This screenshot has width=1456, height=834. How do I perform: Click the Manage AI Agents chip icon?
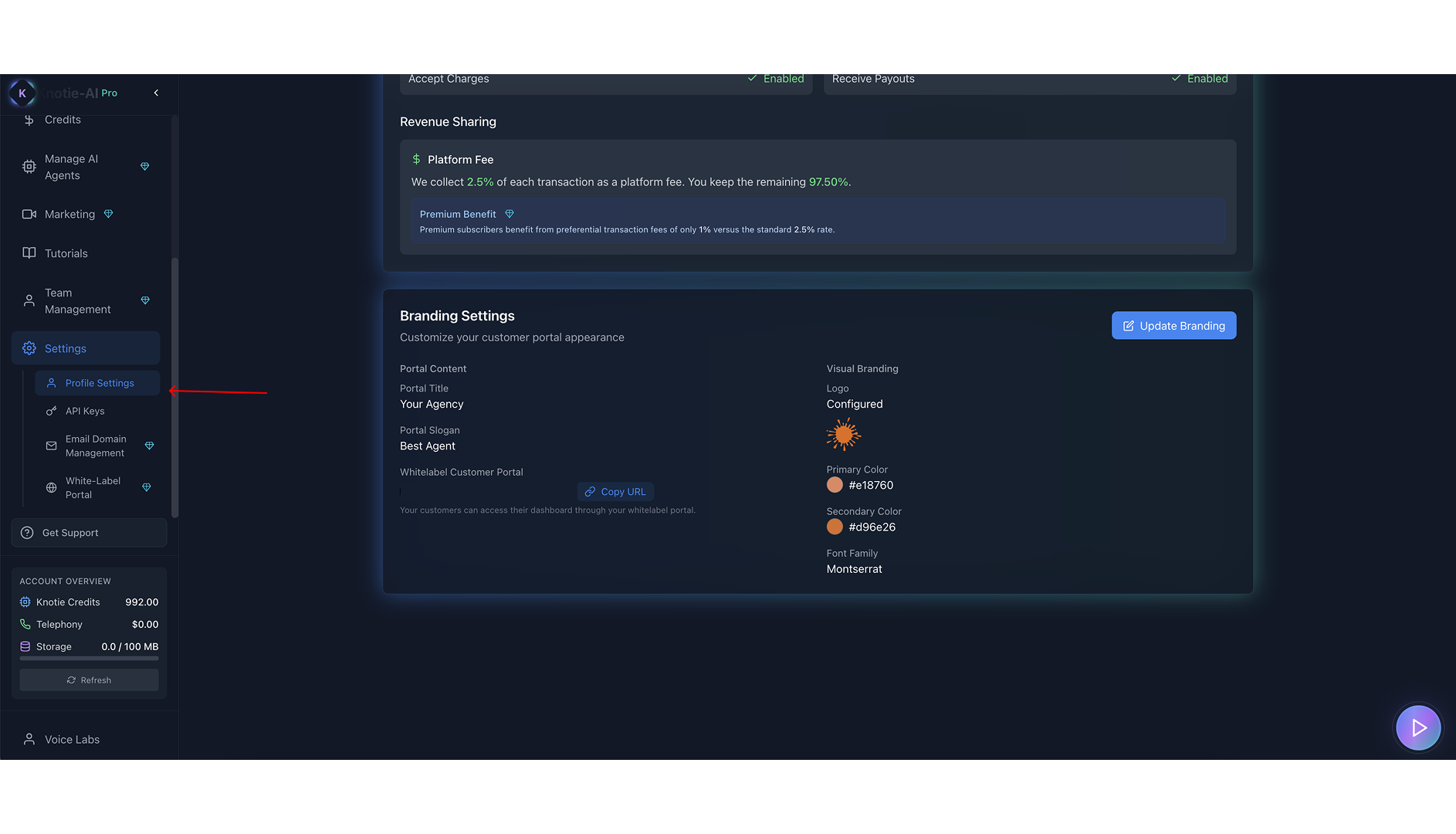tap(29, 167)
